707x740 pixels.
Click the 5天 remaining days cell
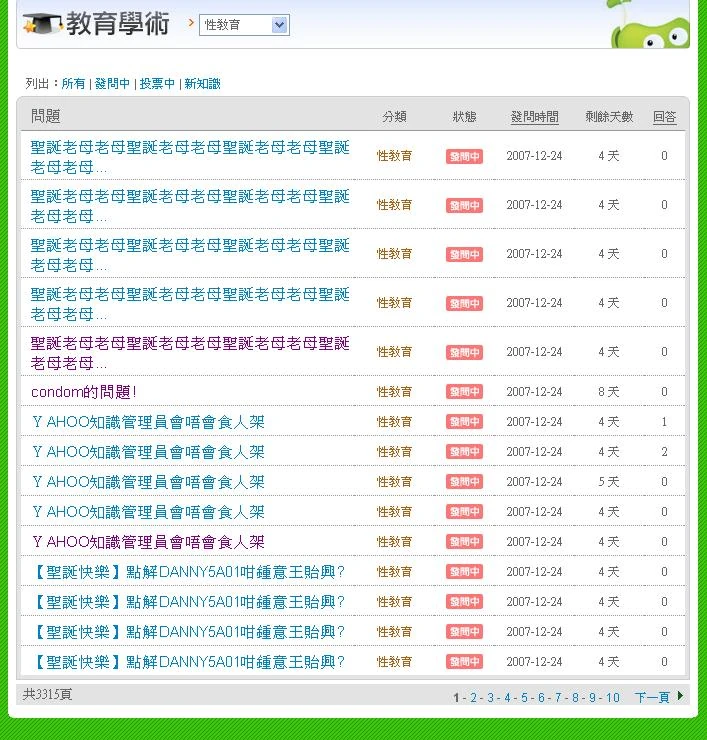pos(609,482)
